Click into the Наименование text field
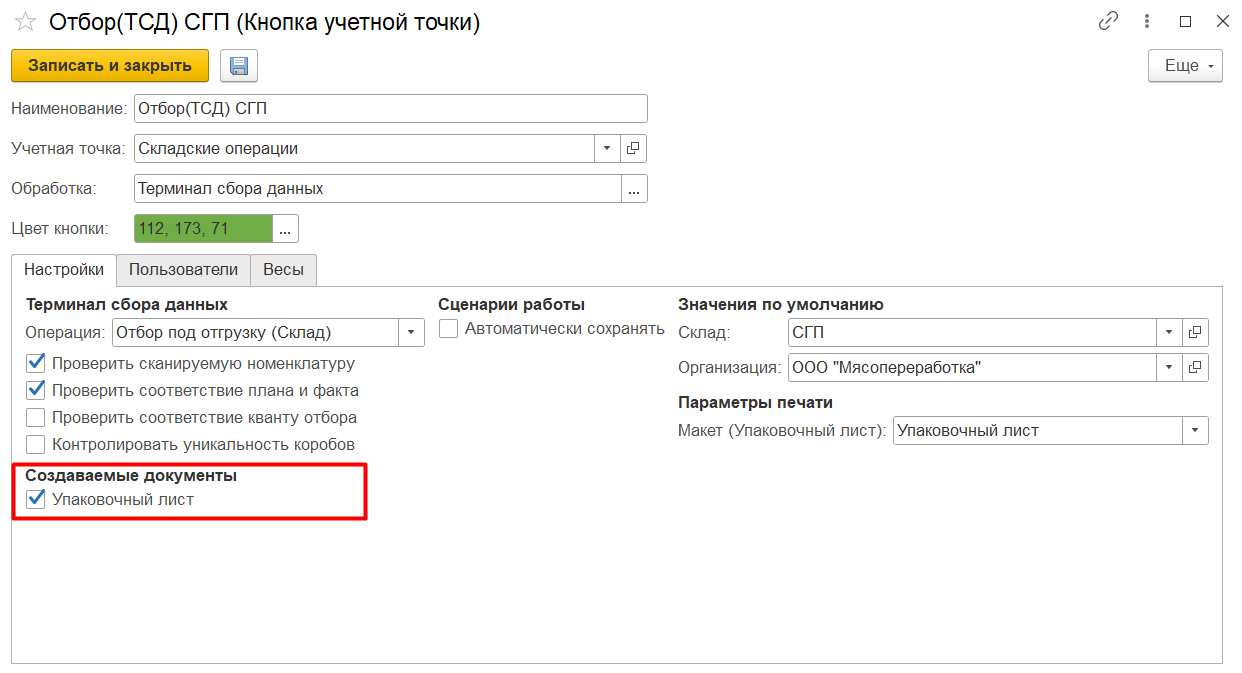 [x=390, y=109]
